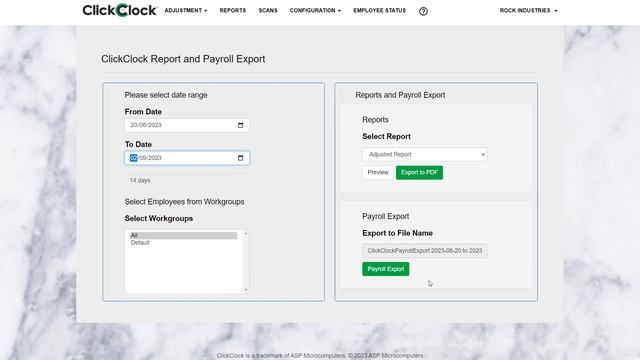The image size is (640, 360).
Task: Click the '14 days' range text
Action: click(x=140, y=180)
